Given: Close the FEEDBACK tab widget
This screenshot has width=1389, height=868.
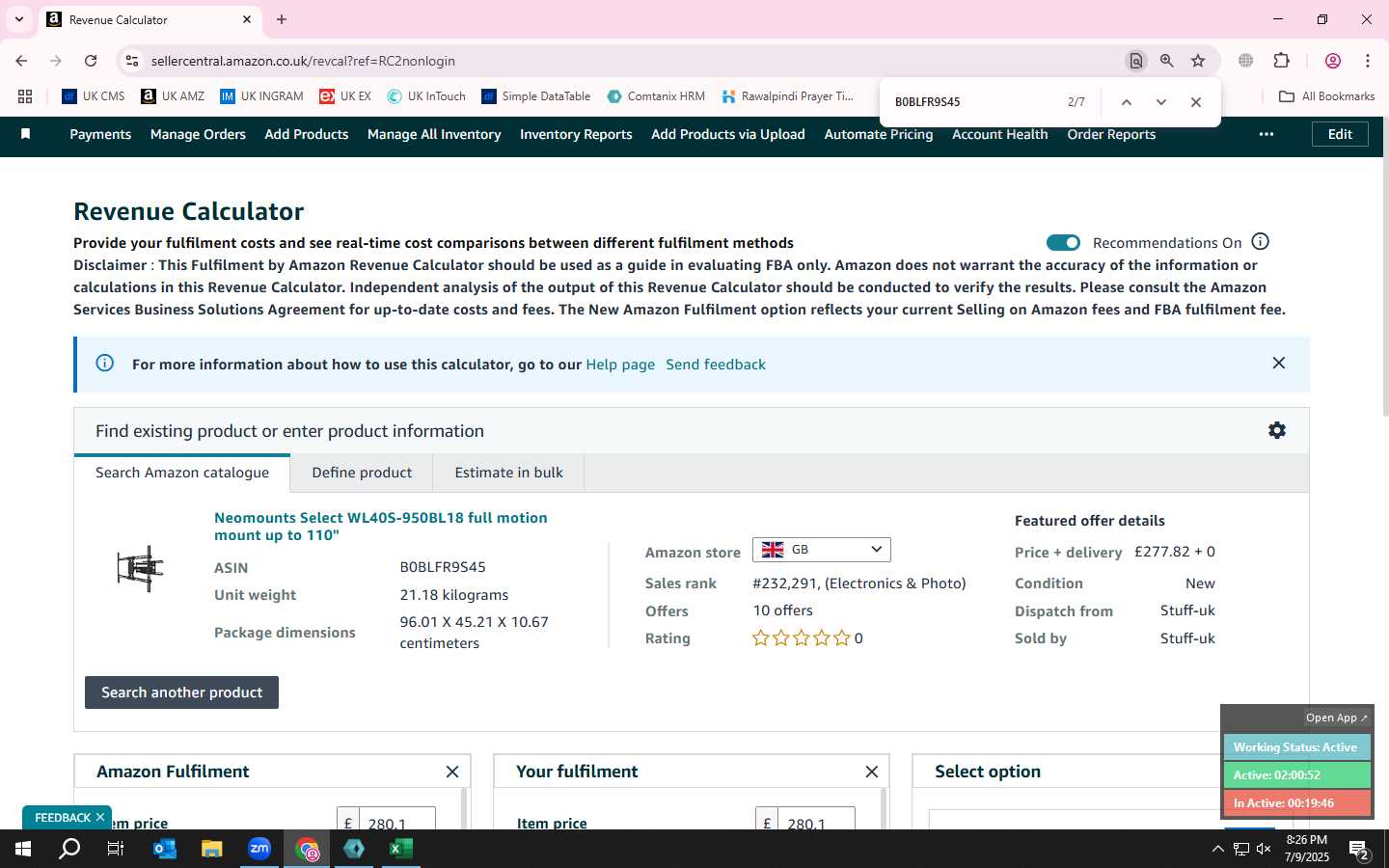Looking at the screenshot, I should pyautogui.click(x=99, y=817).
